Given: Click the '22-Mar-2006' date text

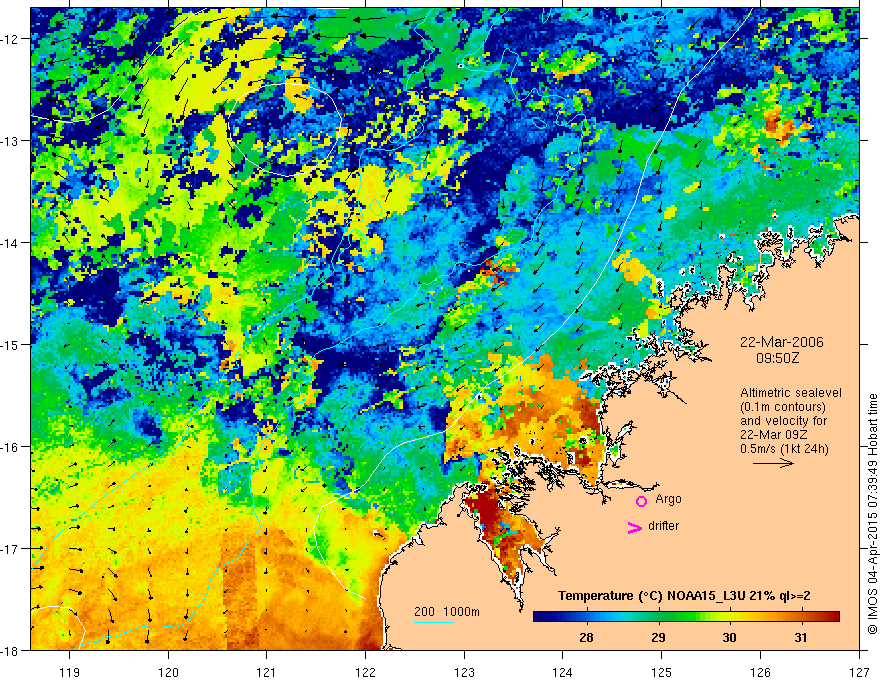Looking at the screenshot, I should pyautogui.click(x=781, y=342).
